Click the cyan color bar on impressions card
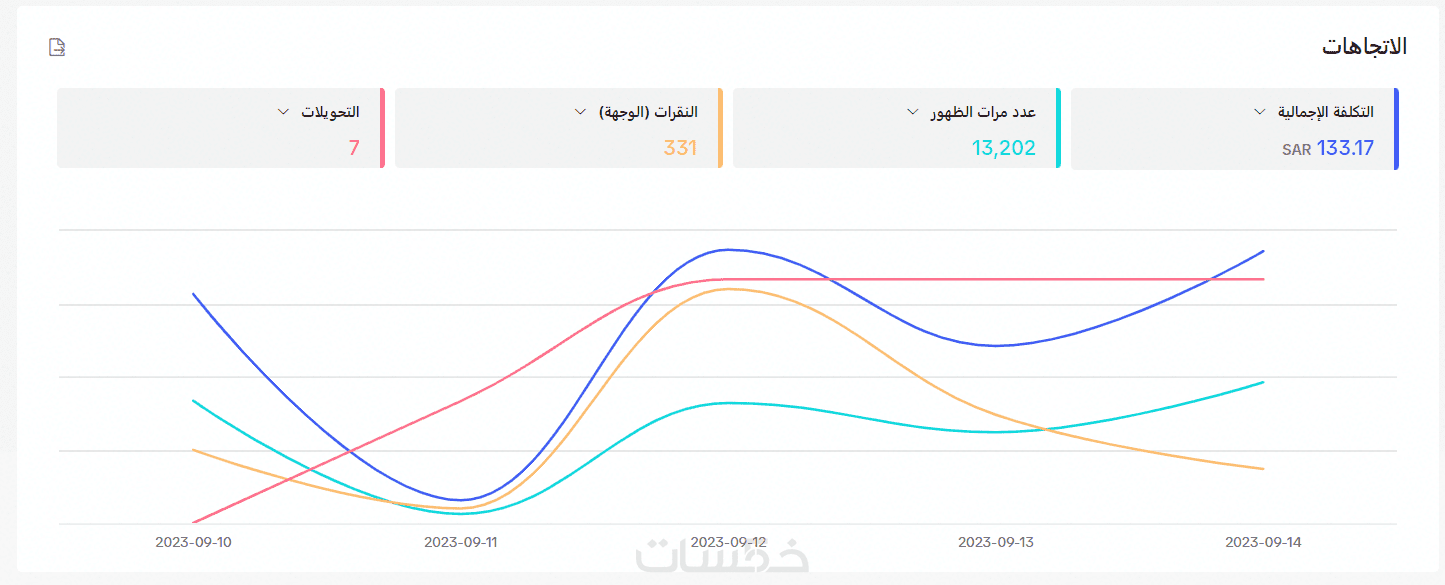This screenshot has height=585, width=1445. (x=1058, y=128)
